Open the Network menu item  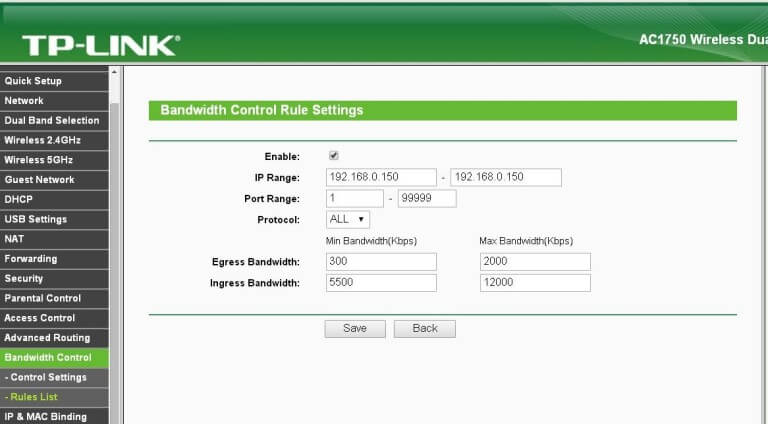[x=54, y=101]
